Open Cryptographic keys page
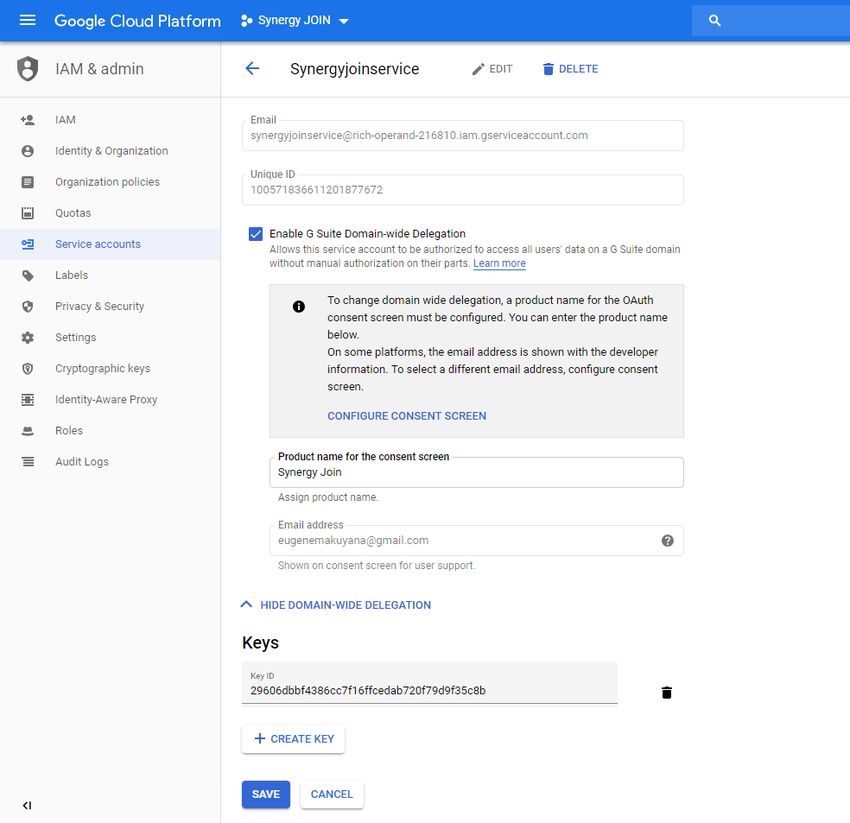Image resolution: width=850 pixels, height=823 pixels. 110,369
